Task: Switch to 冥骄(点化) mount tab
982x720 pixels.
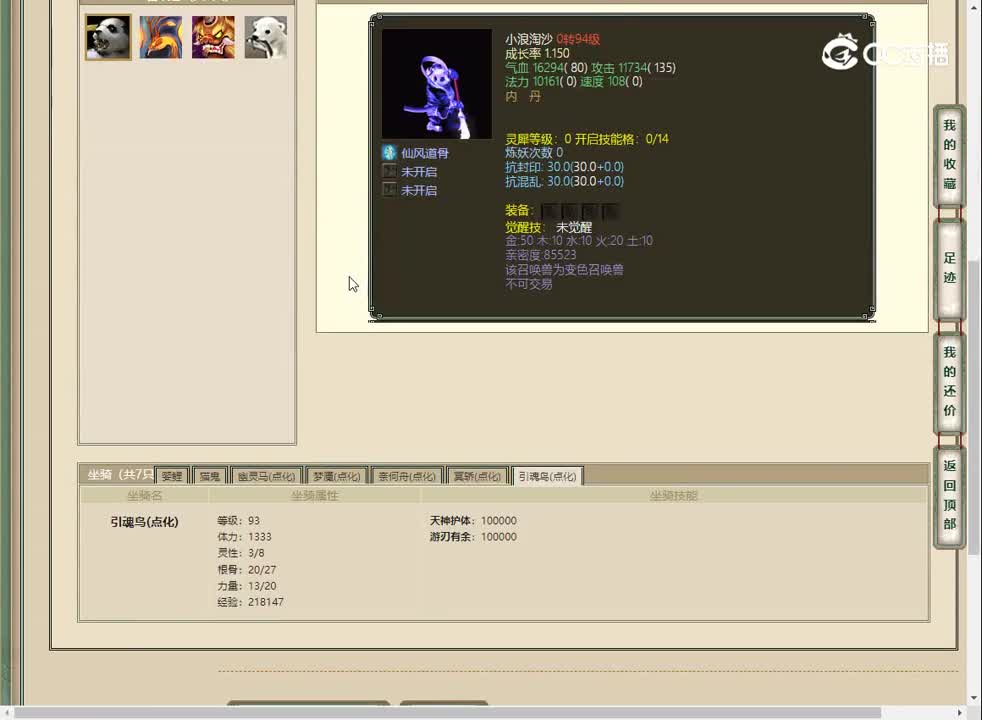Action: pyautogui.click(x=477, y=476)
